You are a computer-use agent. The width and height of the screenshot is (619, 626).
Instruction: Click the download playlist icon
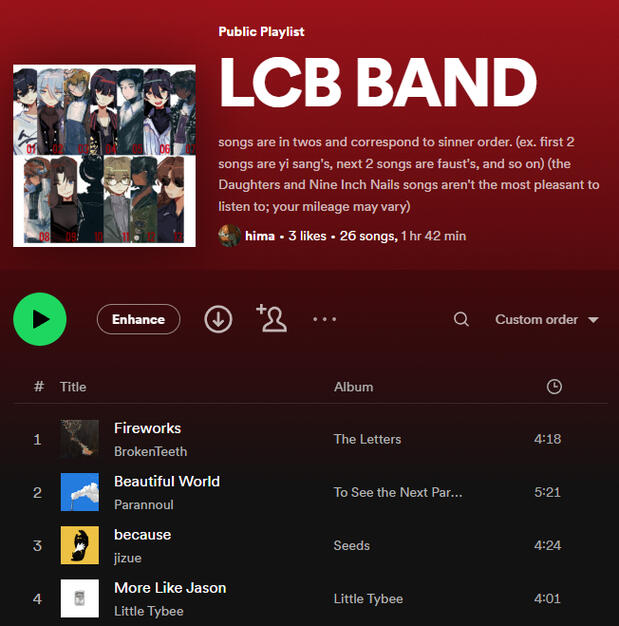pyautogui.click(x=218, y=319)
